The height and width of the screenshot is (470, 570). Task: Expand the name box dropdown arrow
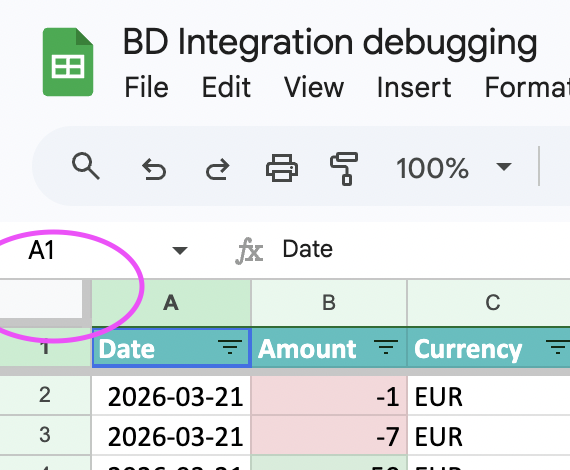click(180, 250)
